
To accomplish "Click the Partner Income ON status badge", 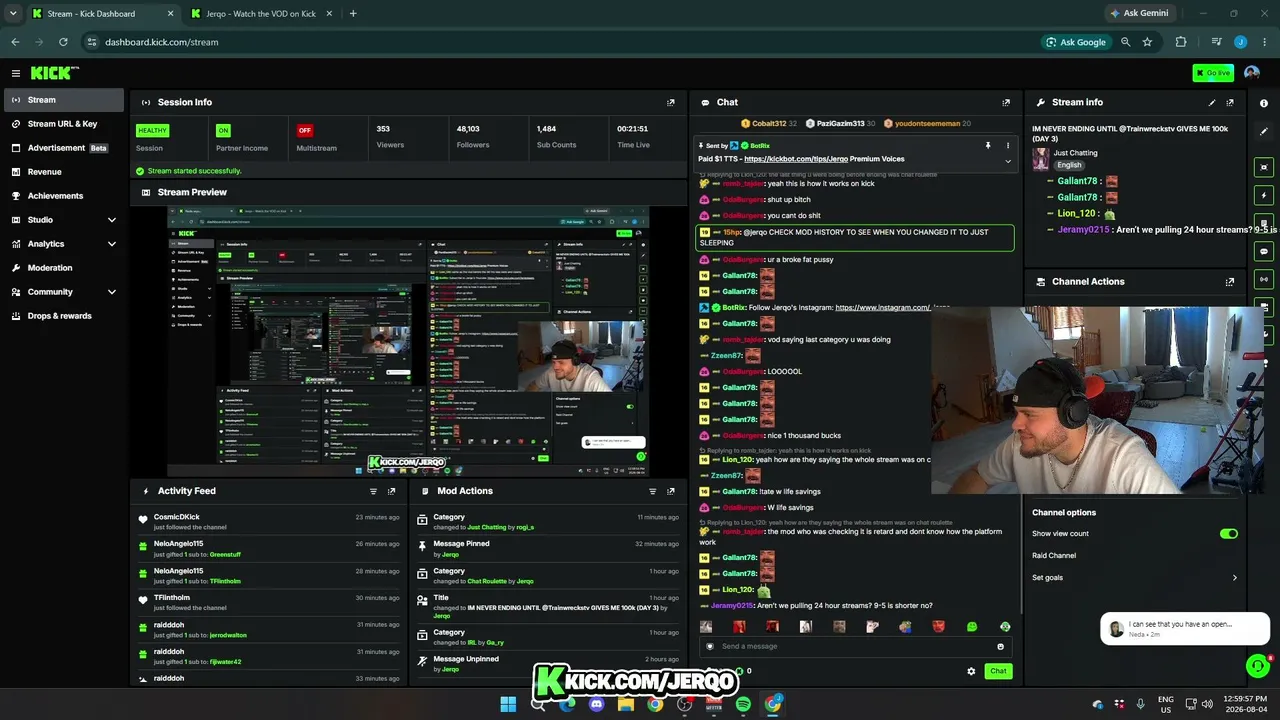I will [x=223, y=130].
